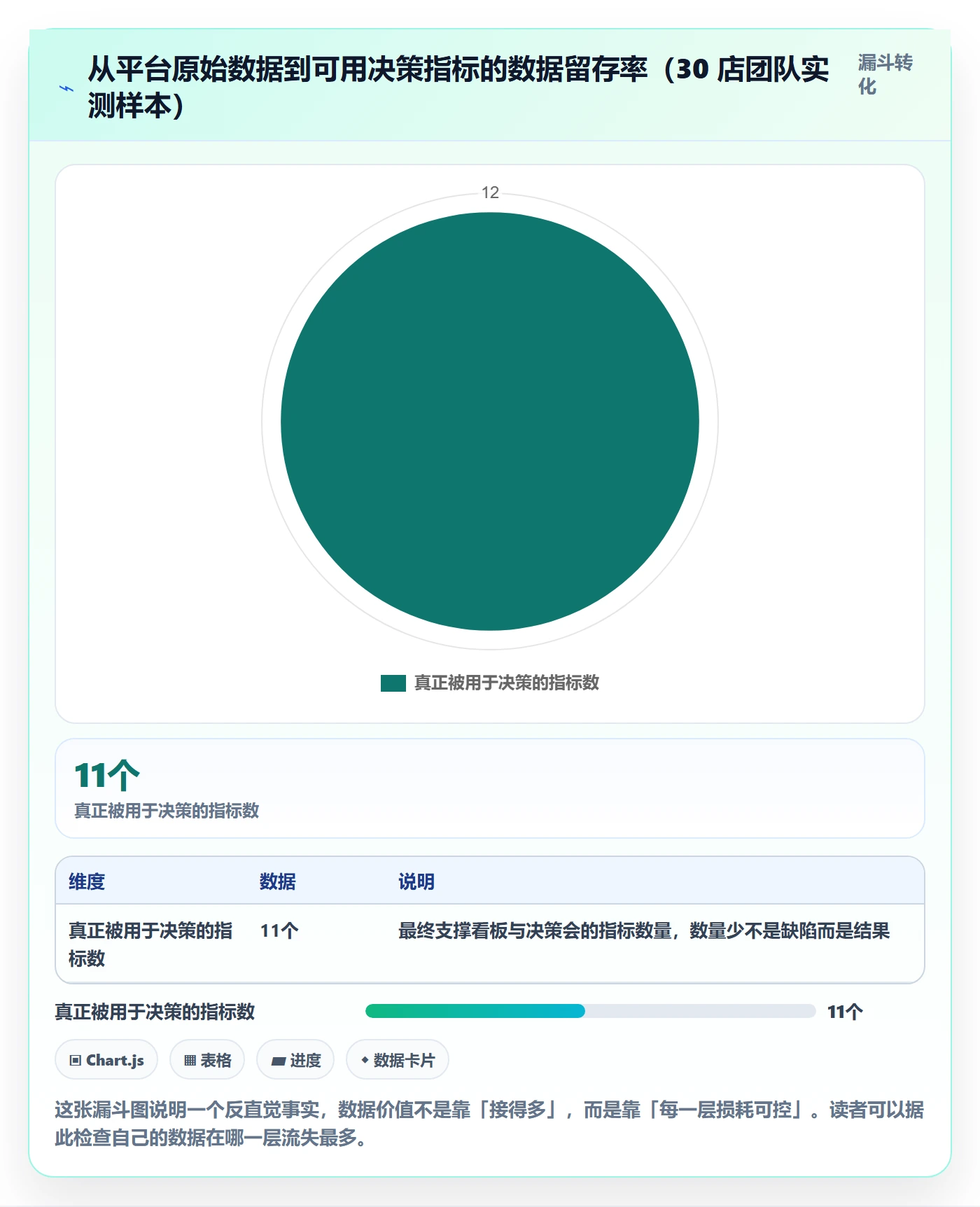This screenshot has height=1207, width=980.
Task: Select the Chart.js chip
Action: pyautogui.click(x=106, y=1060)
